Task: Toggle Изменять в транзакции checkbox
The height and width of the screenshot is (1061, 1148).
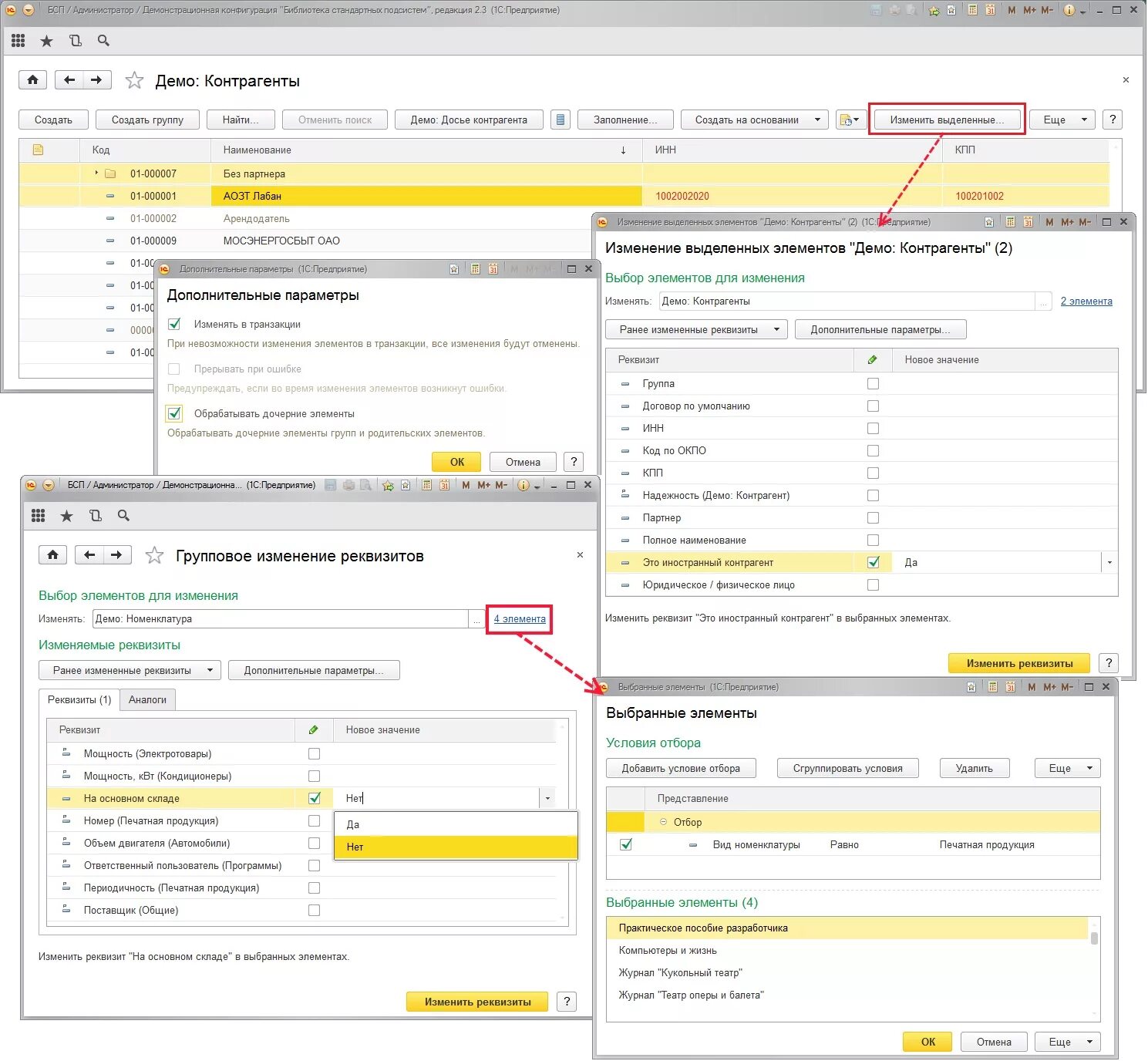Action: tap(174, 324)
